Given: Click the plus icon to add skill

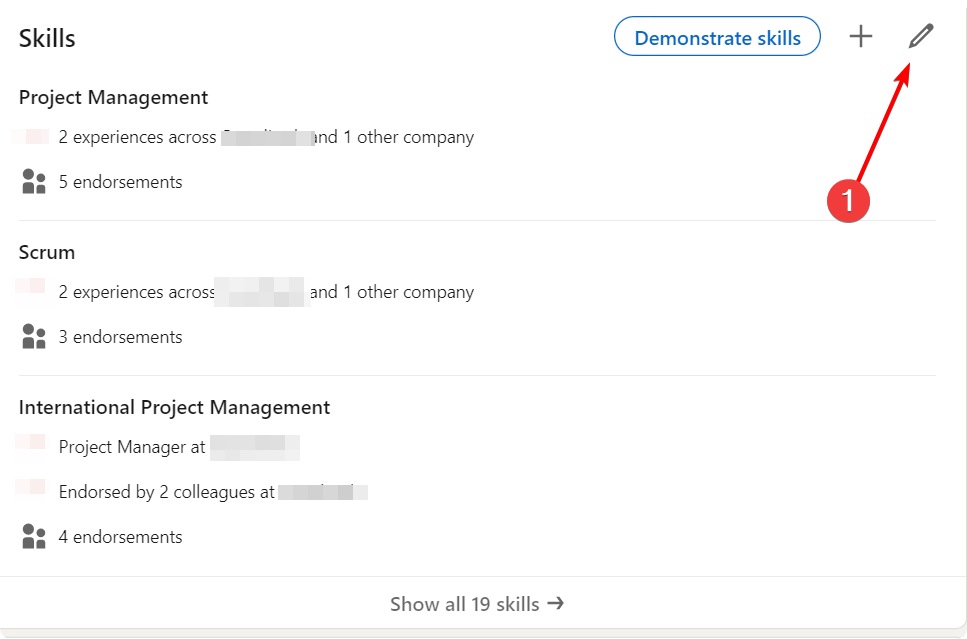Looking at the screenshot, I should point(860,37).
